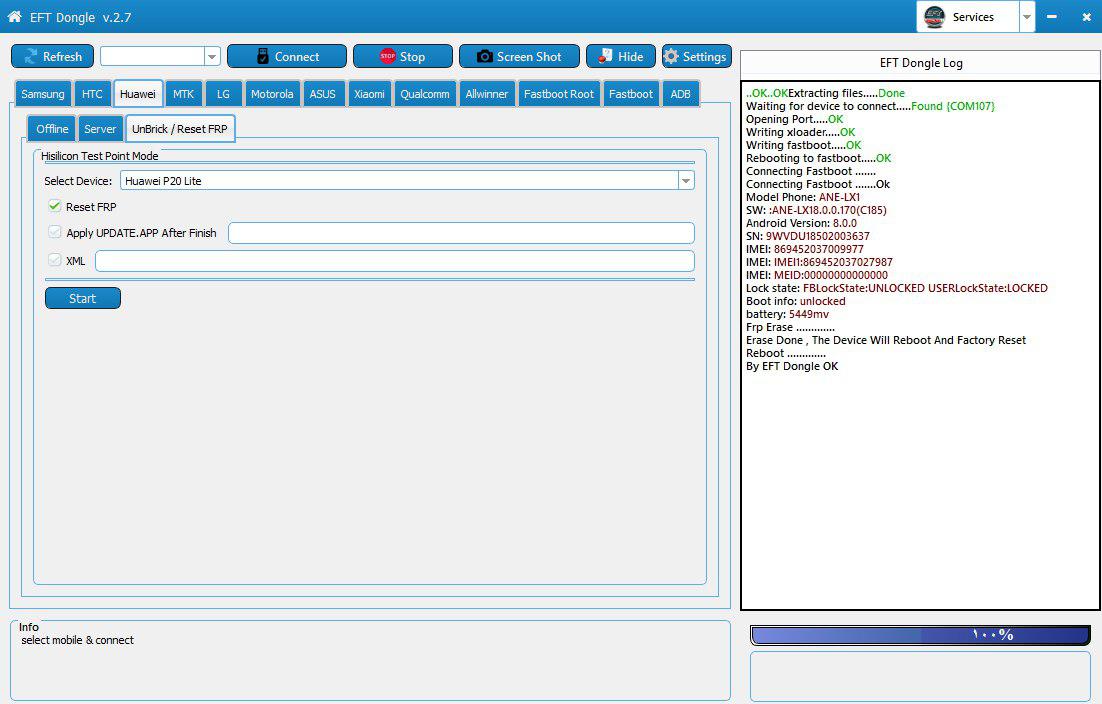
Task: Toggle the Reset FRP checkbox
Action: coord(54,206)
